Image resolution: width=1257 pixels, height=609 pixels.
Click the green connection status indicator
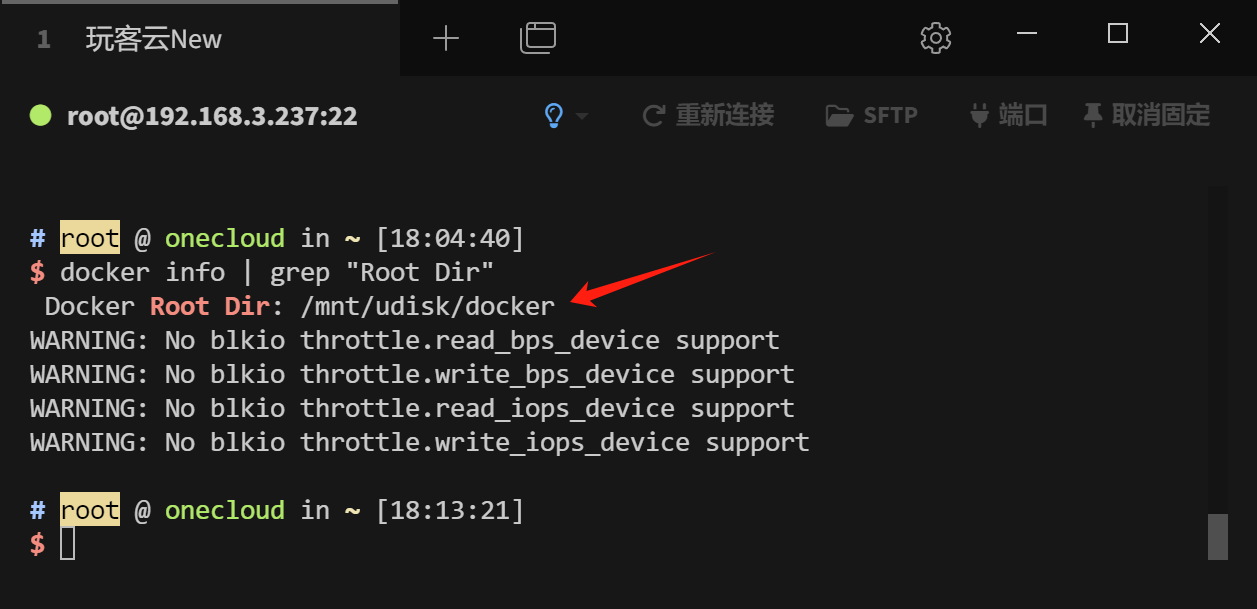pos(38,114)
